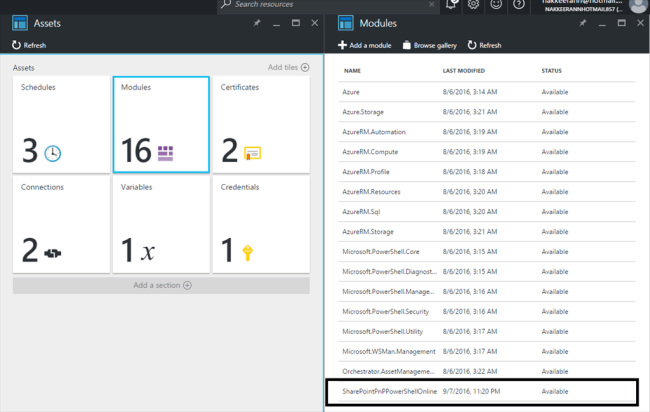The height and width of the screenshot is (412, 650).
Task: Open portal settings gear icon
Action: (x=473, y=5)
